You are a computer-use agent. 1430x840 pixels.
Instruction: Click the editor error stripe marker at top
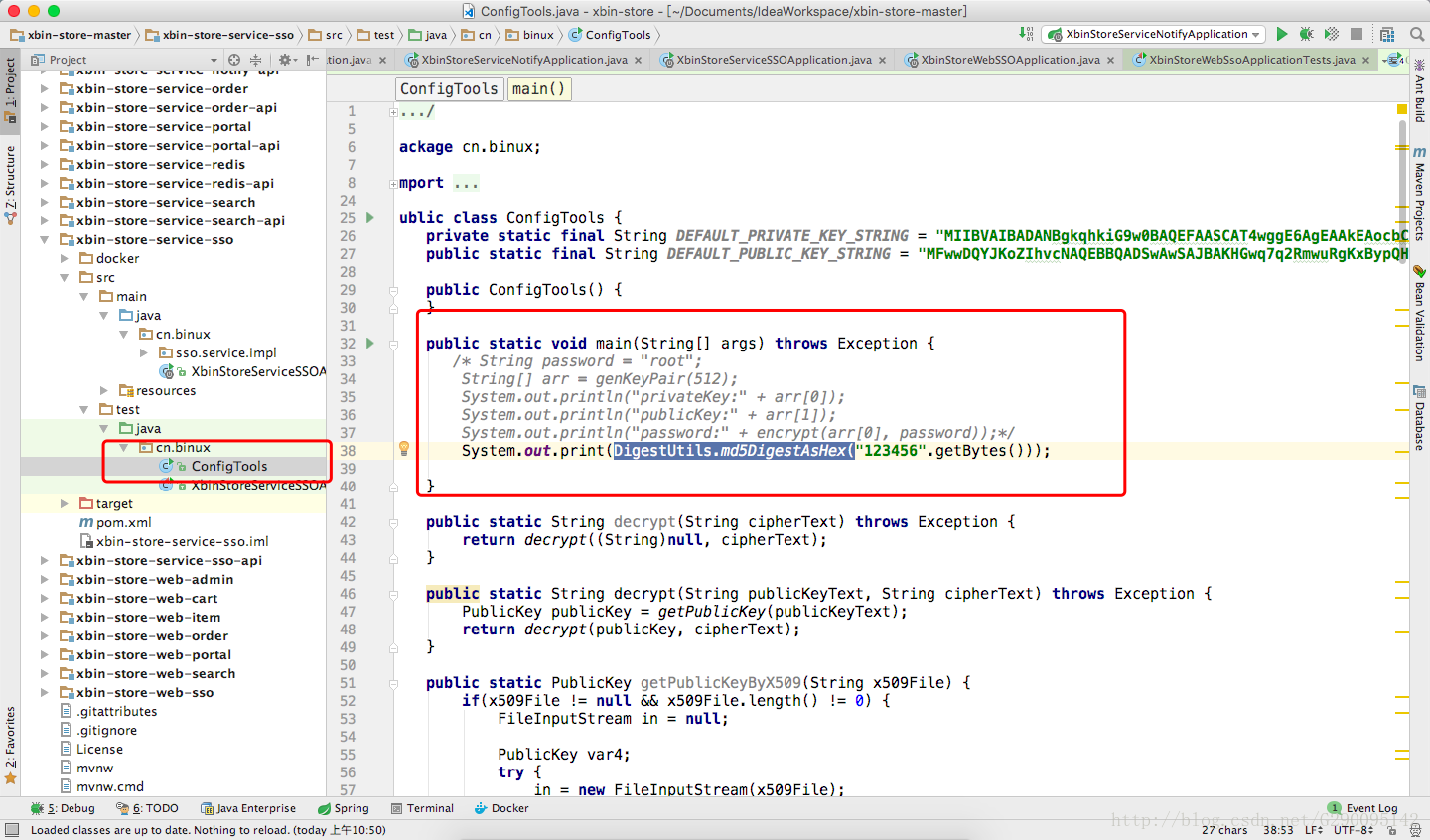[x=1401, y=110]
